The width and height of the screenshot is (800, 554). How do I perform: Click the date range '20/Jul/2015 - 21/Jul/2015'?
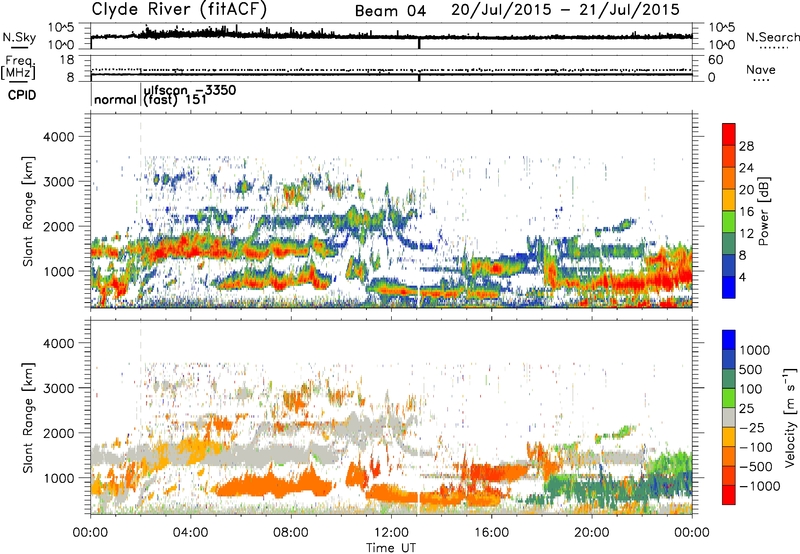coord(565,10)
